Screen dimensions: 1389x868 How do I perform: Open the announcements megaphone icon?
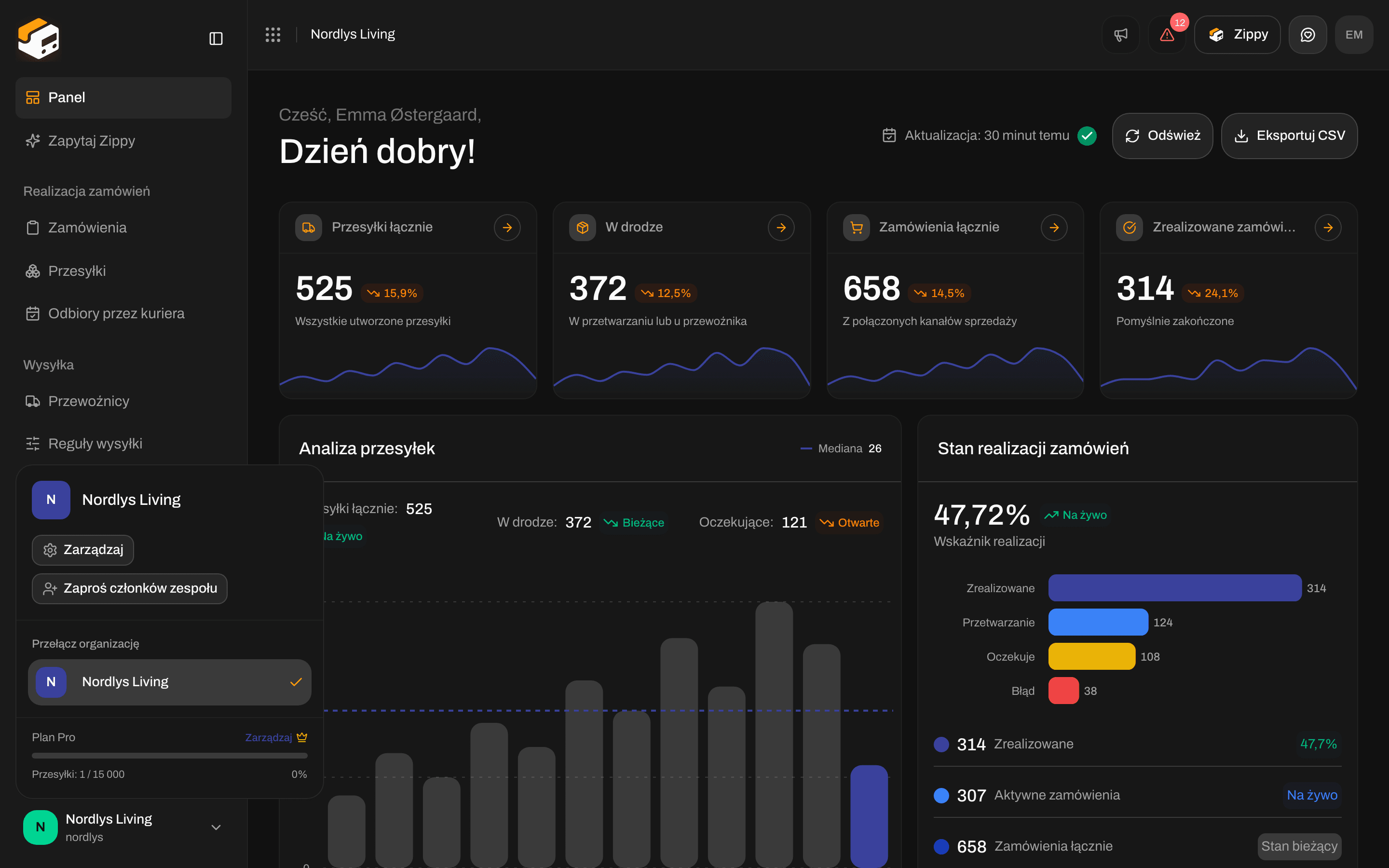coord(1120,34)
